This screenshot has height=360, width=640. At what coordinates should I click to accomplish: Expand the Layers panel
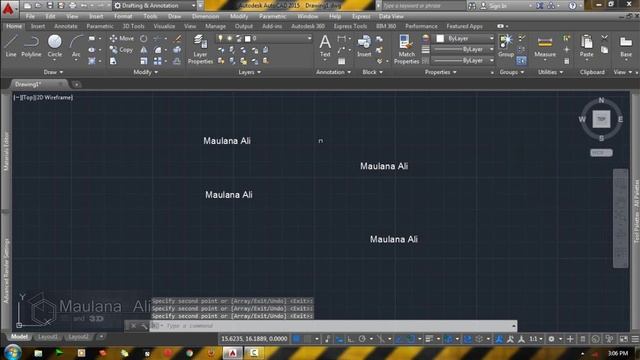[249, 72]
